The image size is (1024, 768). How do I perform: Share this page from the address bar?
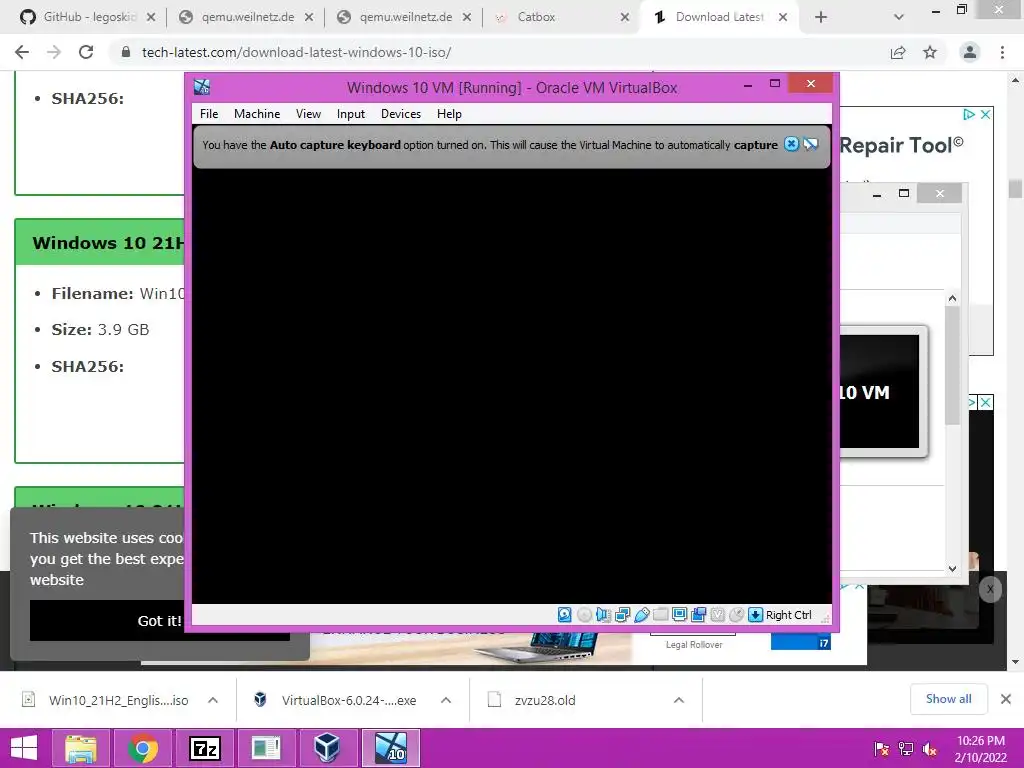[x=898, y=52]
